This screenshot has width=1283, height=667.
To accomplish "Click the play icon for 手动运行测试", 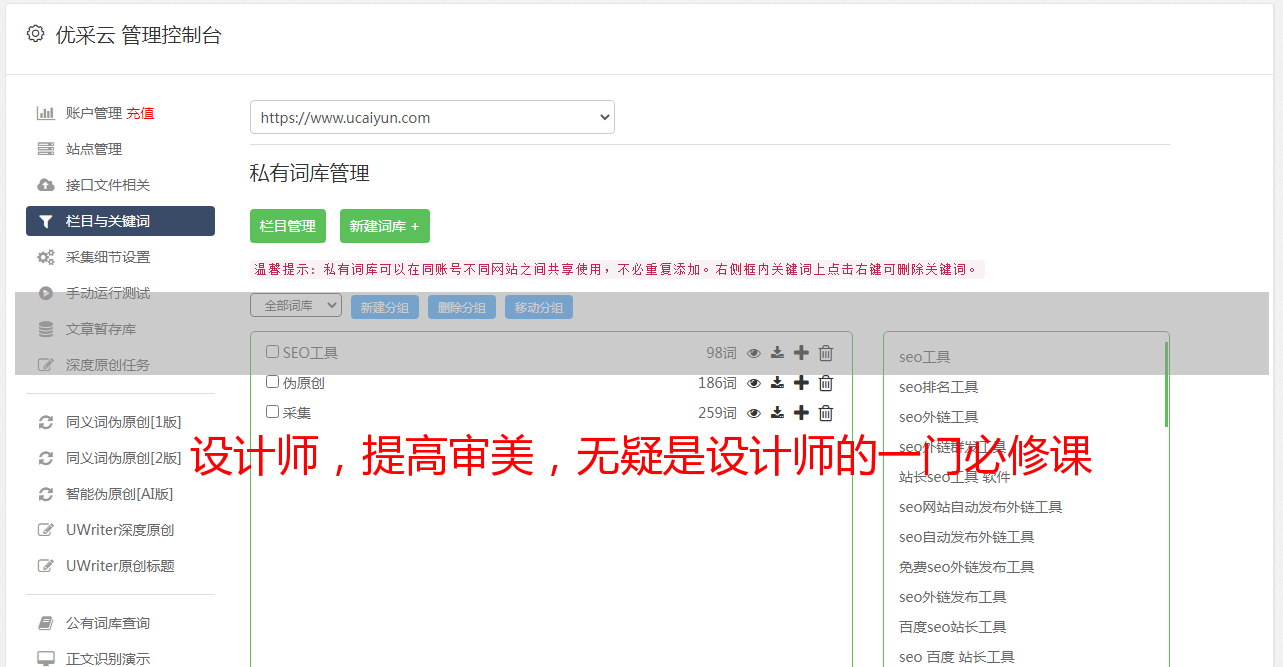I will 46,293.
